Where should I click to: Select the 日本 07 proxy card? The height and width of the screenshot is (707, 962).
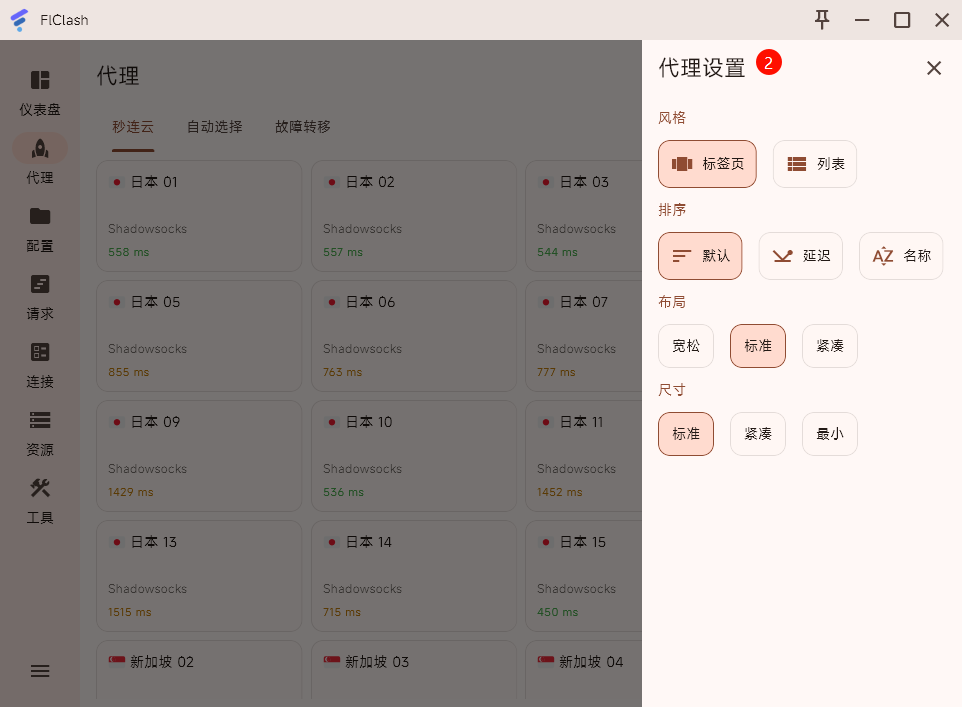(x=583, y=336)
